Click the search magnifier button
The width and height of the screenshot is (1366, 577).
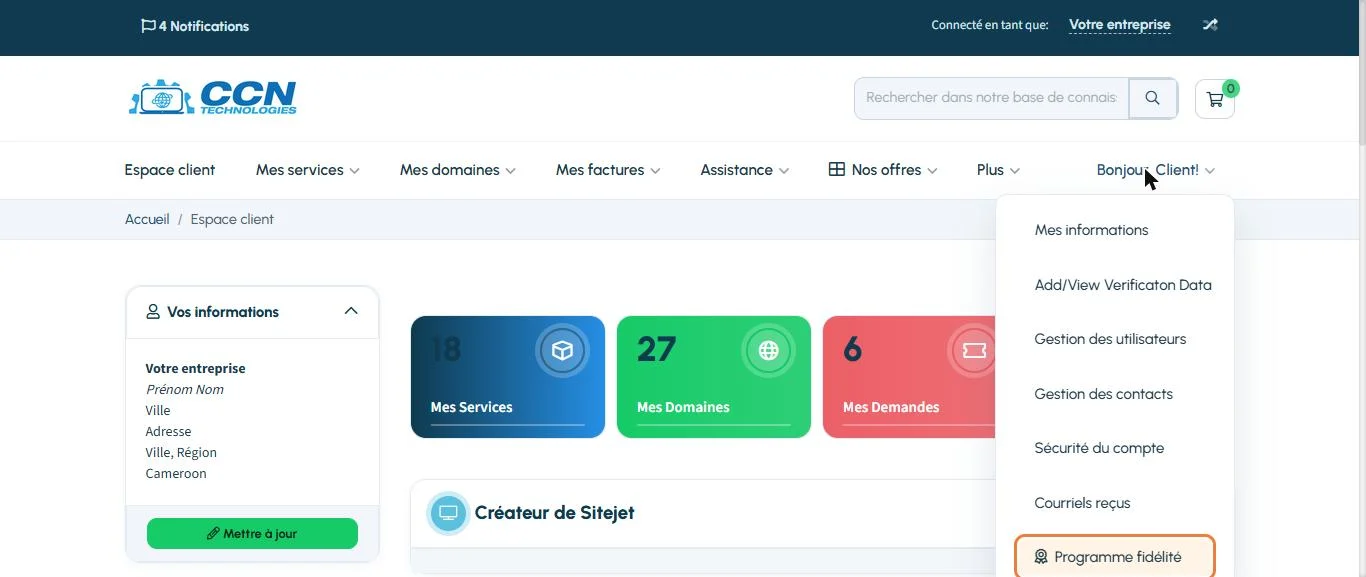1153,98
